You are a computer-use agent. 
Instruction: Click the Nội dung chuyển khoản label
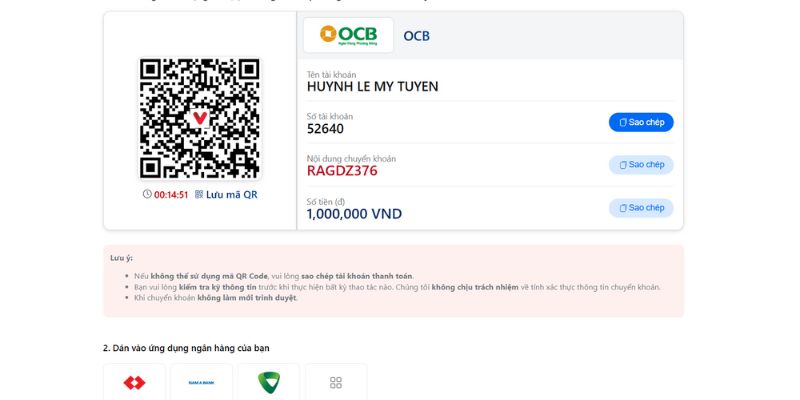point(351,159)
